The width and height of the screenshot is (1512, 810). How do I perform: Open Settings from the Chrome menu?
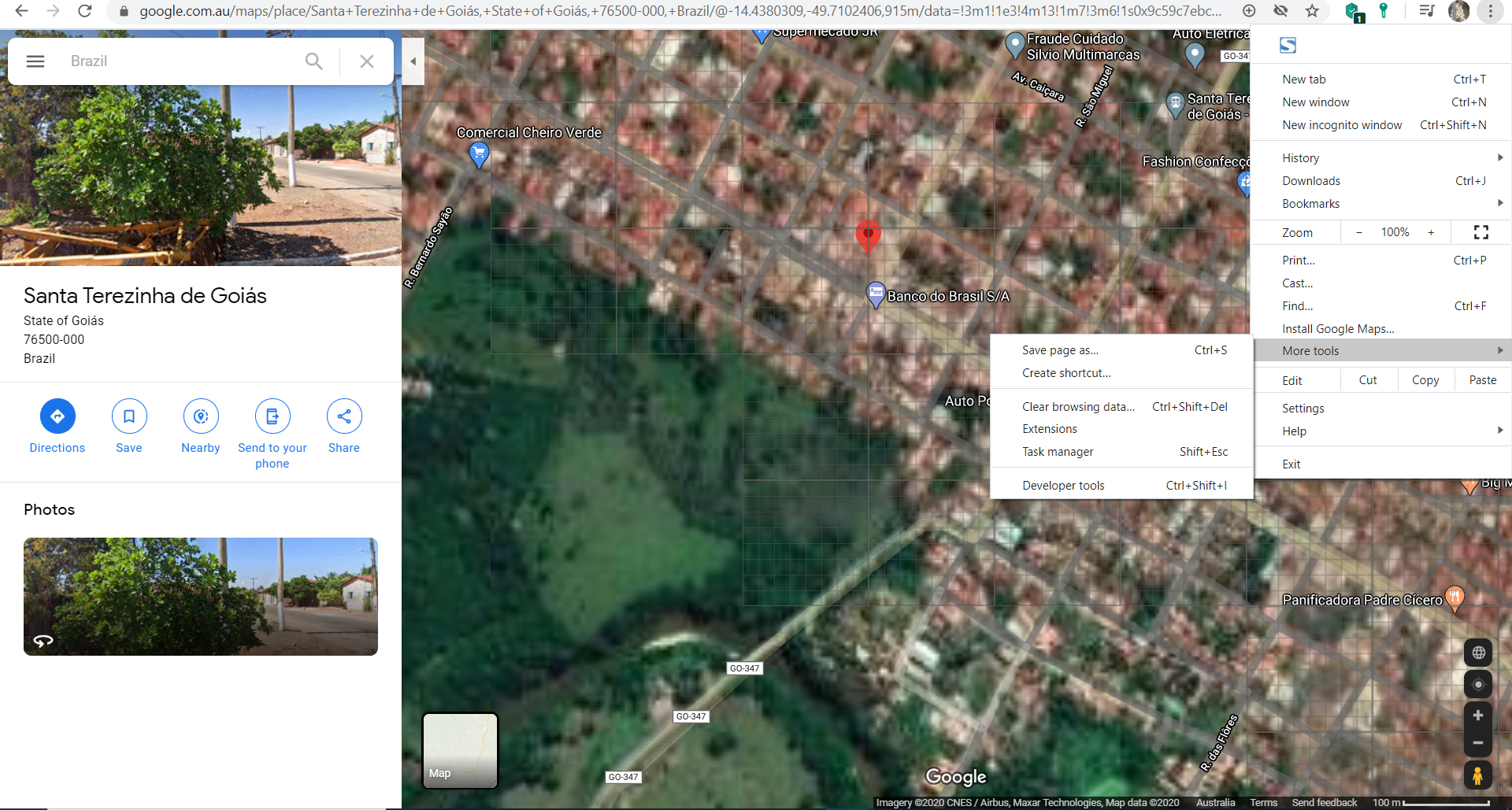pyautogui.click(x=1380, y=409)
